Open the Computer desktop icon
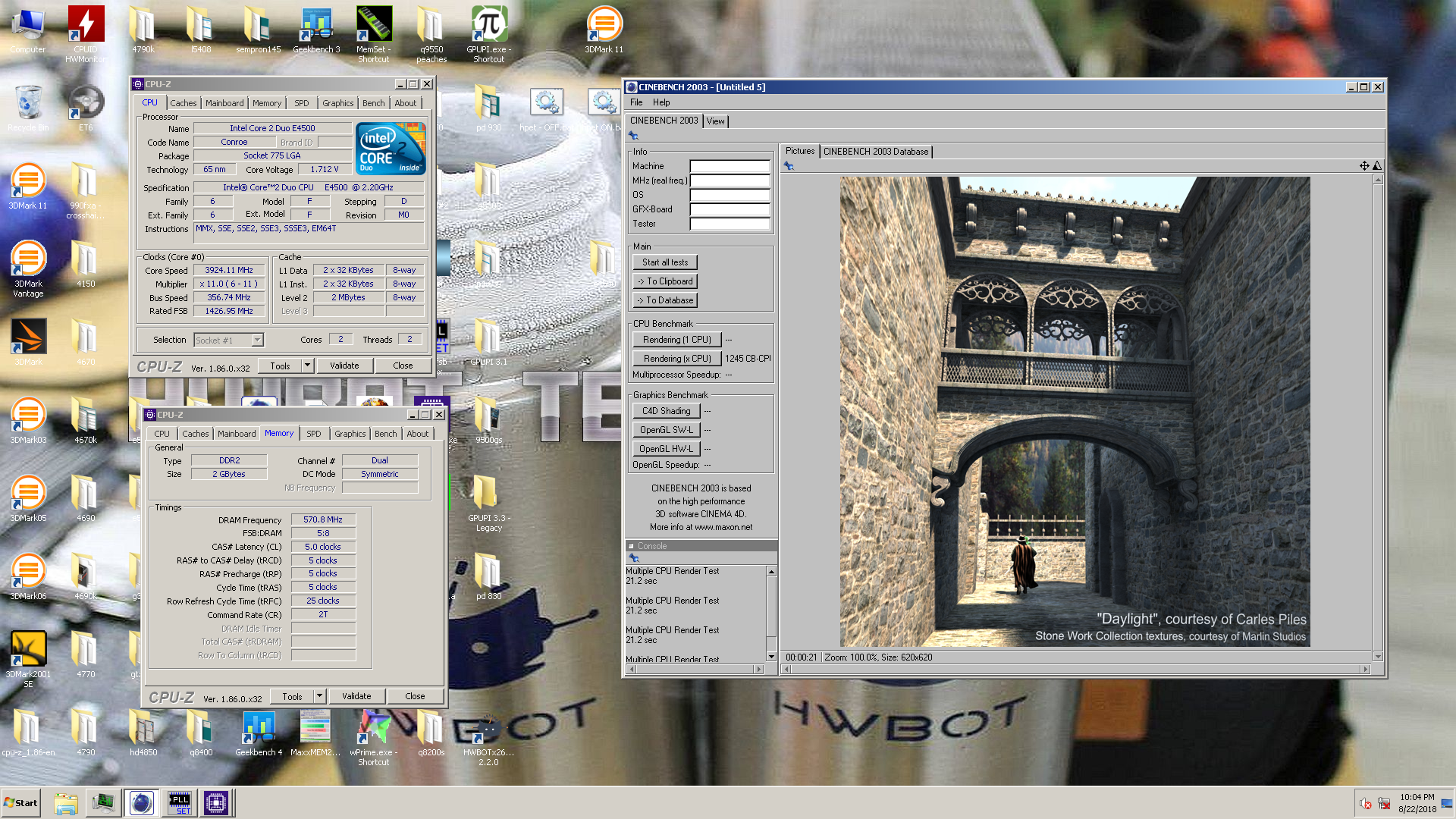 [28, 30]
